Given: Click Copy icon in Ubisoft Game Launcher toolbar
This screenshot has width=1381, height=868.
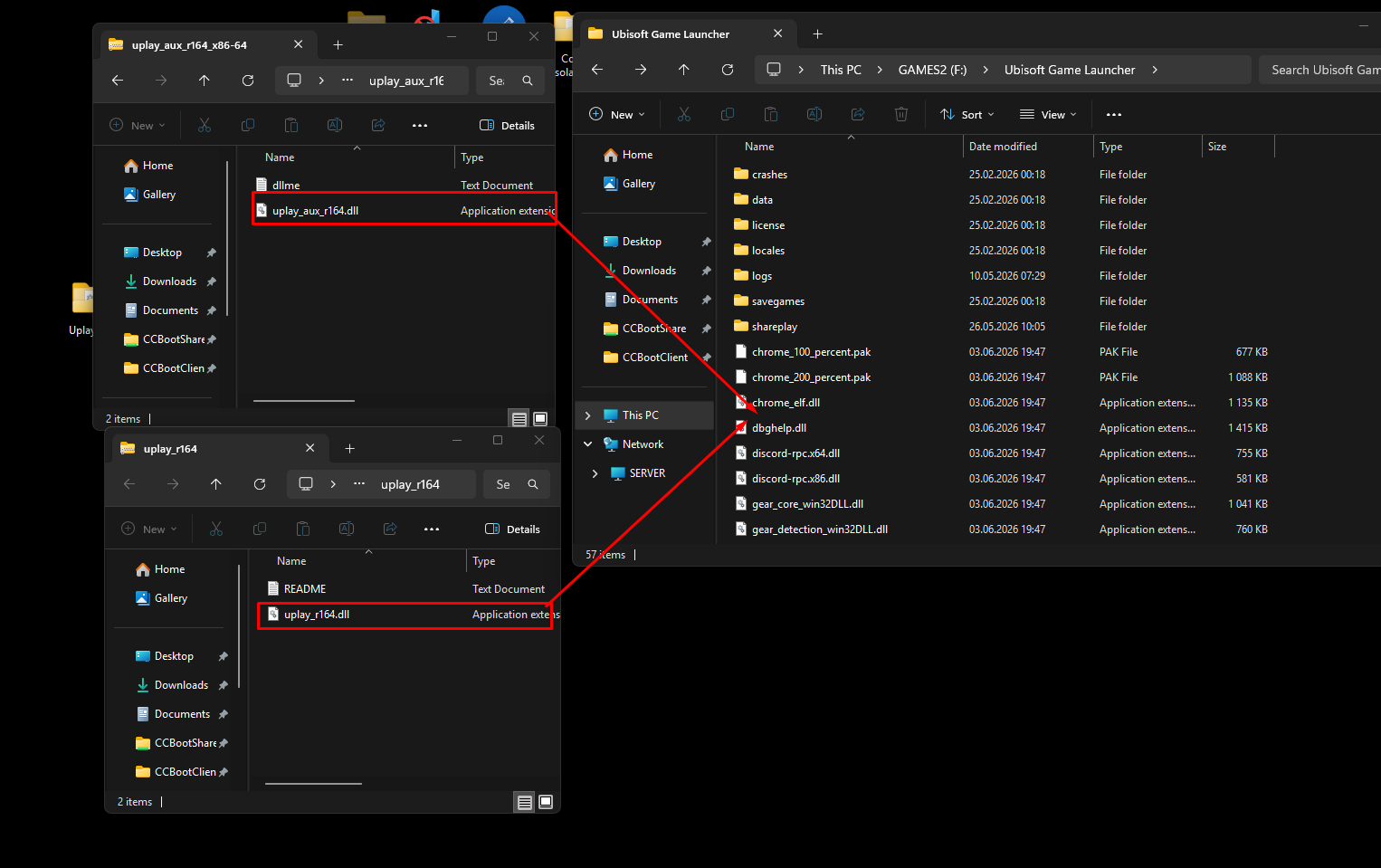Looking at the screenshot, I should pyautogui.click(x=728, y=114).
